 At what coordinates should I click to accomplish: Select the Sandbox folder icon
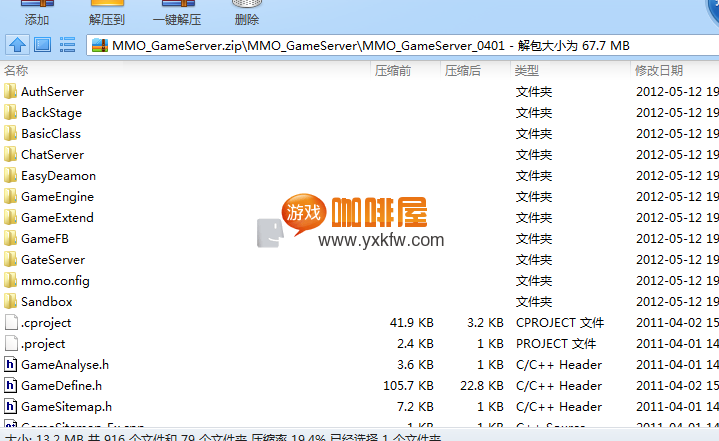click(x=11, y=302)
